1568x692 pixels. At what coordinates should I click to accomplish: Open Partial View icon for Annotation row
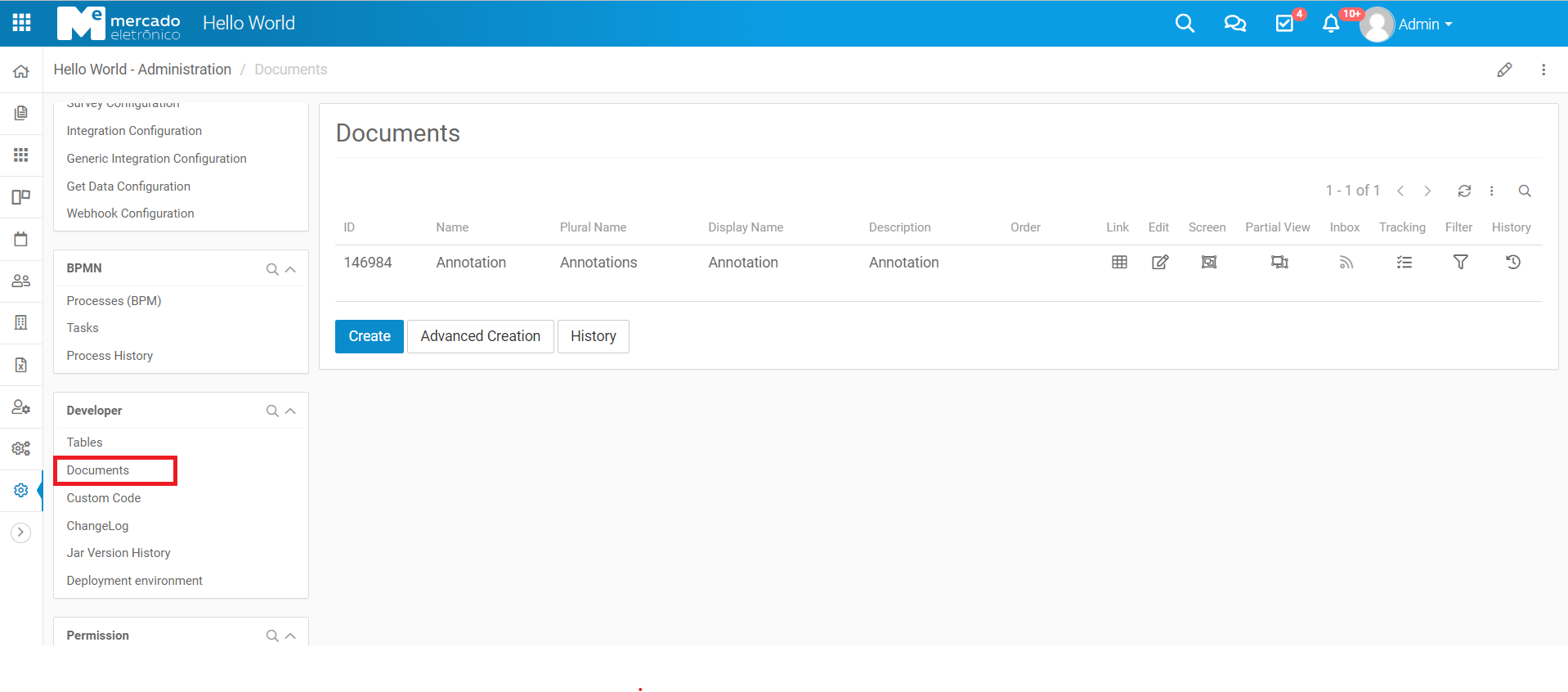pyautogui.click(x=1279, y=262)
